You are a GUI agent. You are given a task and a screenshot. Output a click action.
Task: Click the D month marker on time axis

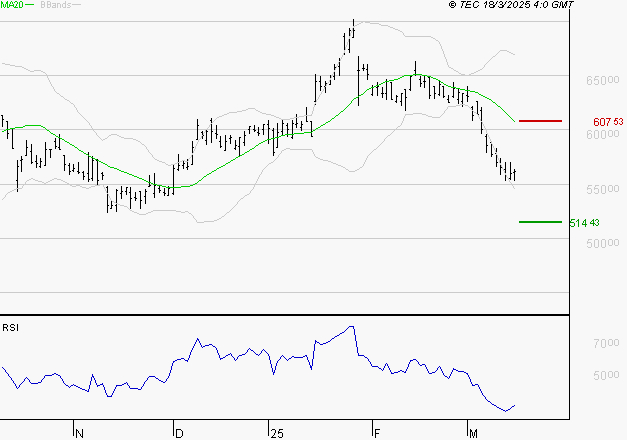click(x=179, y=433)
